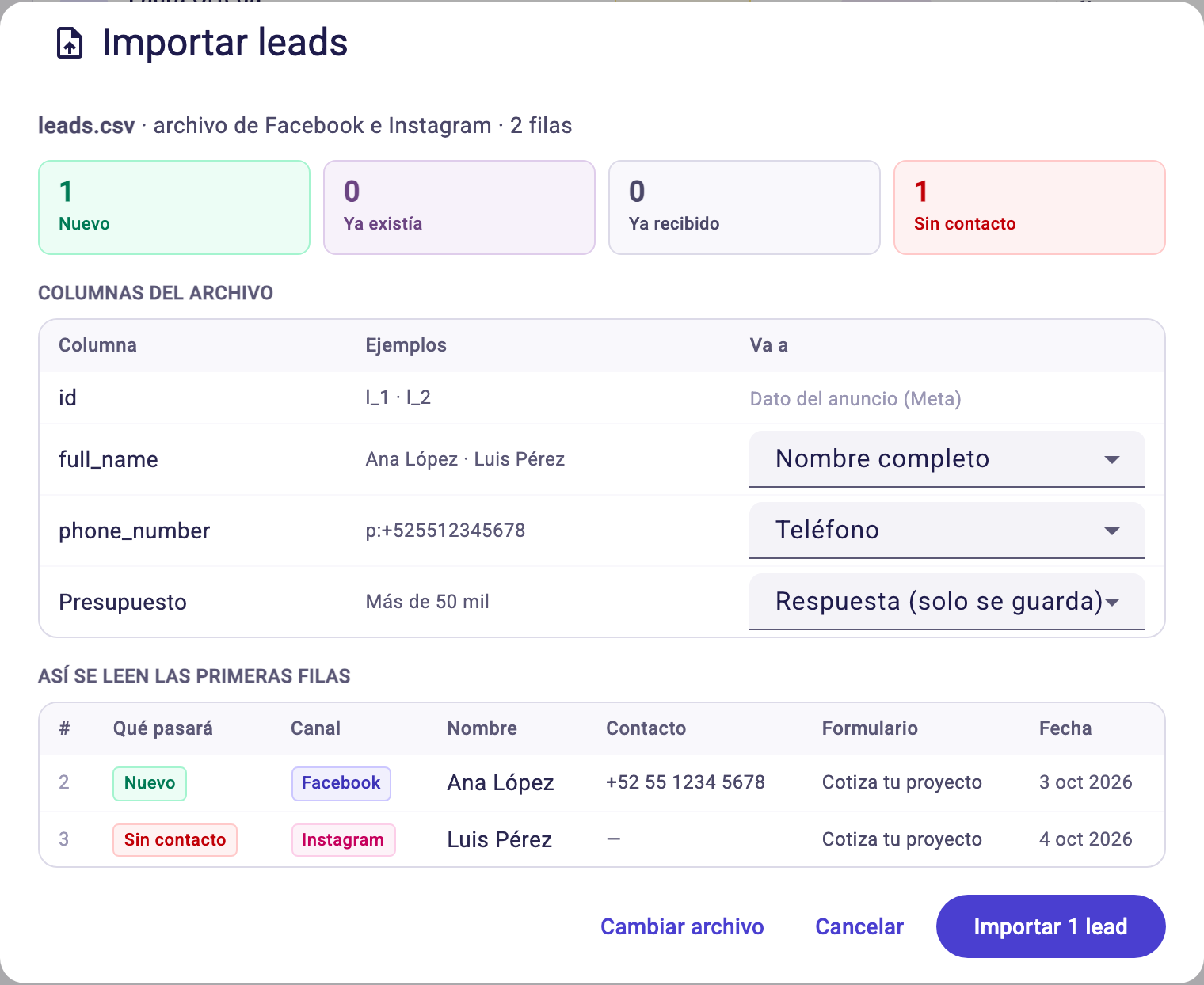
Task: Select the Ya existía summary card
Action: [459, 207]
